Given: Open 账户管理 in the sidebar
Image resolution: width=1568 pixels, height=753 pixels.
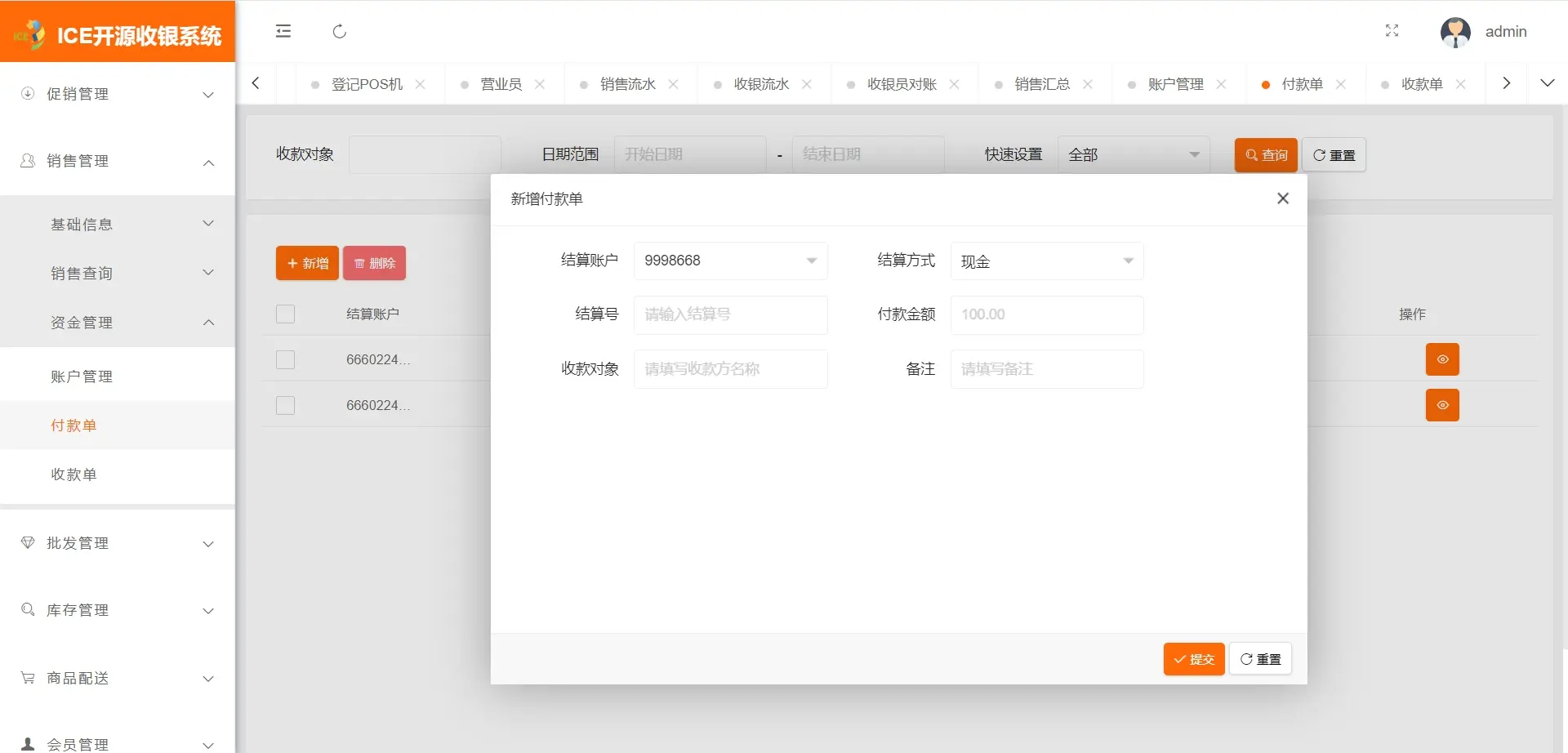Looking at the screenshot, I should click(118, 376).
